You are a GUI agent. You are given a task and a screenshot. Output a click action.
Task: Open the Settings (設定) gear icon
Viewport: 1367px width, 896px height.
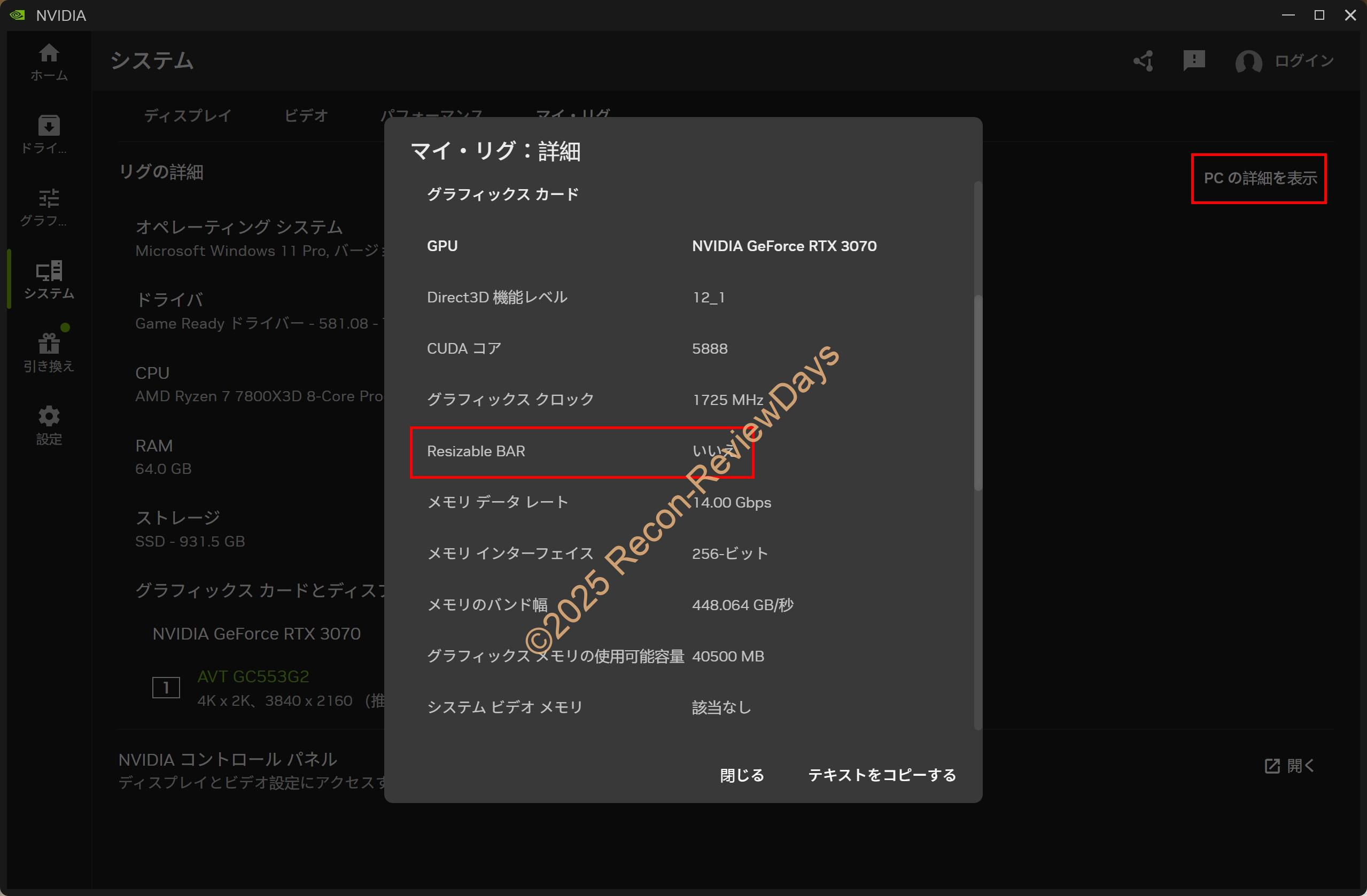point(49,424)
